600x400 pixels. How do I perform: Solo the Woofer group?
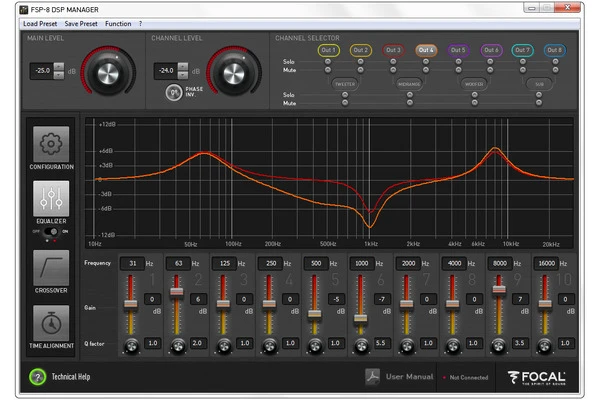tap(474, 95)
